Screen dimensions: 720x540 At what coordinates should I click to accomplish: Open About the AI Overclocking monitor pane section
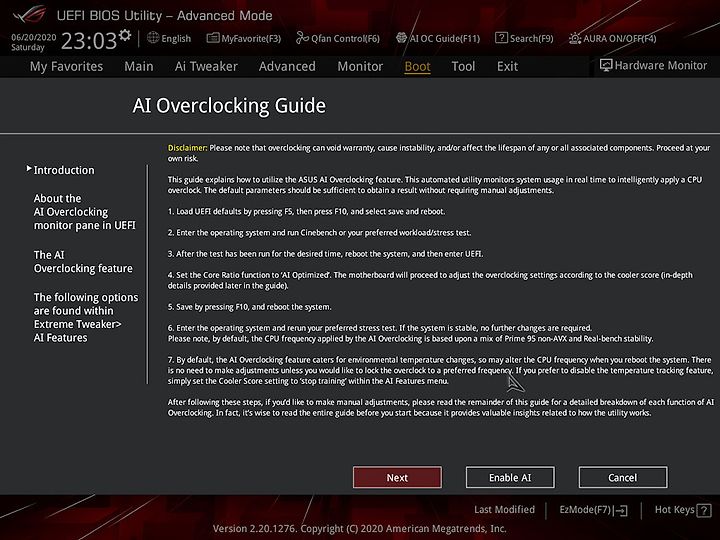click(84, 212)
